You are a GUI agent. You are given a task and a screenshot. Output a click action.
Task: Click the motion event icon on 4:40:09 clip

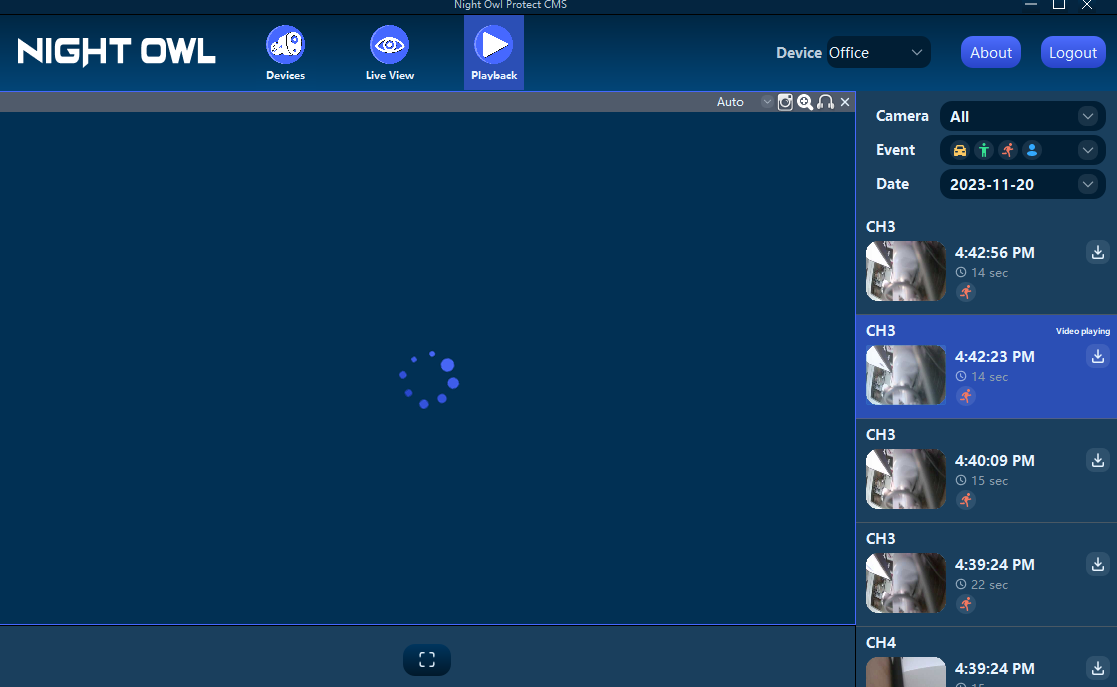click(x=965, y=500)
